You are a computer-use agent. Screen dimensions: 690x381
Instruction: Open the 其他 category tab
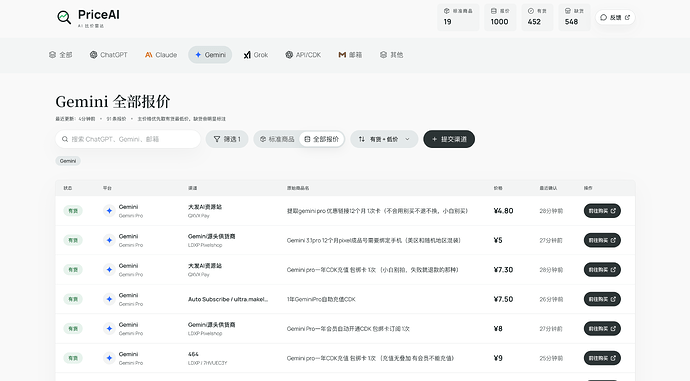(391, 55)
